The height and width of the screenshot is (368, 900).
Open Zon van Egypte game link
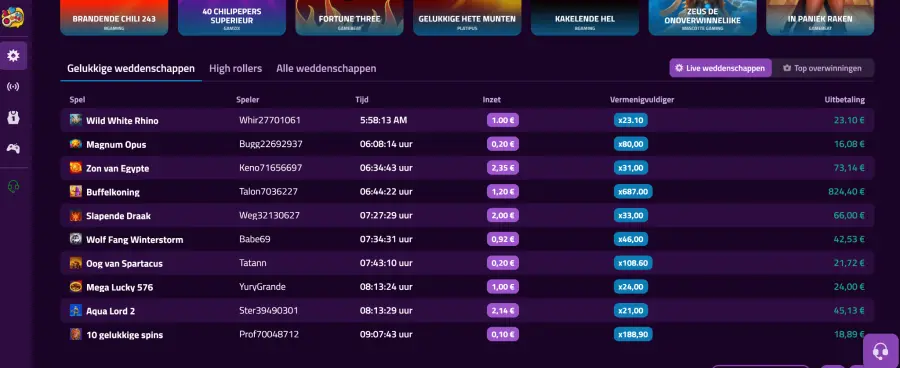[x=118, y=169]
